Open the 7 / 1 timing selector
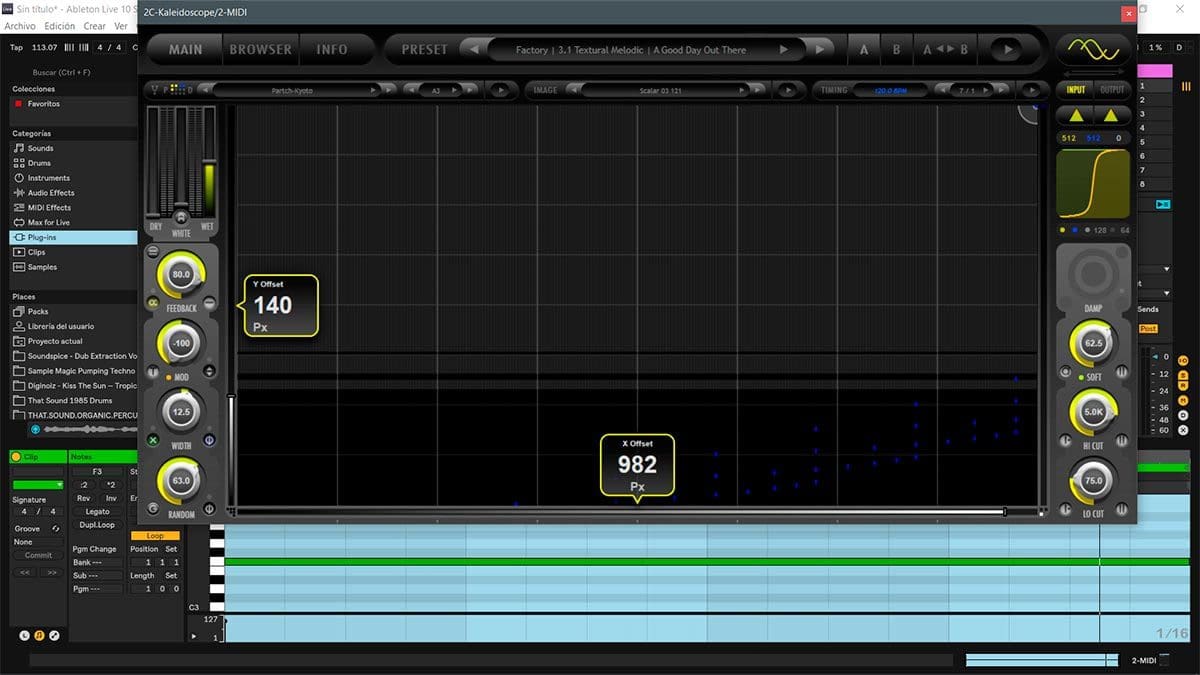1200x675 pixels. click(966, 90)
